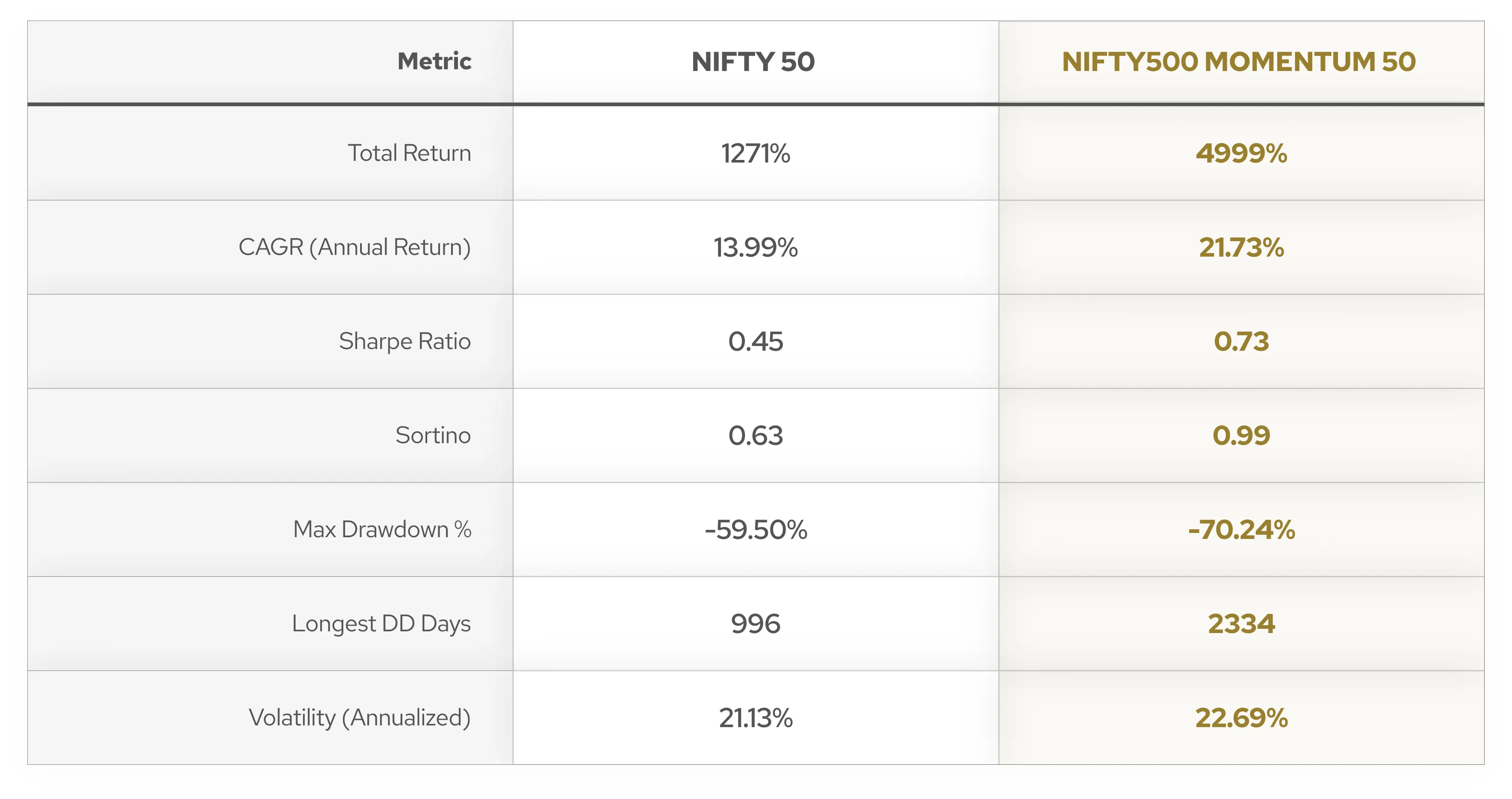Screen dimensions: 1512x799
Task: Select the Max Drawdown % row label
Action: [x=382, y=529]
